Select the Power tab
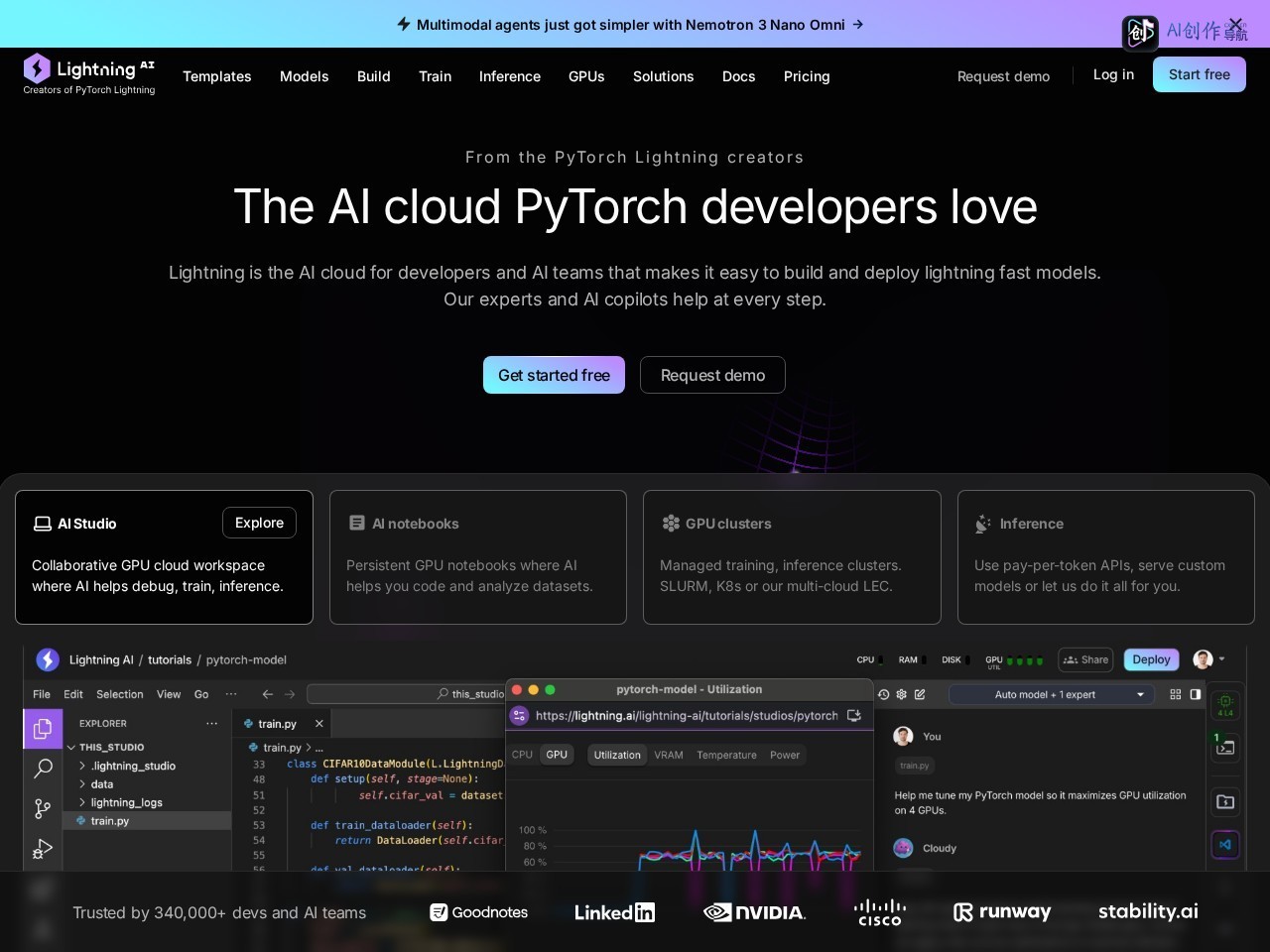This screenshot has width=1270, height=952. (x=785, y=755)
